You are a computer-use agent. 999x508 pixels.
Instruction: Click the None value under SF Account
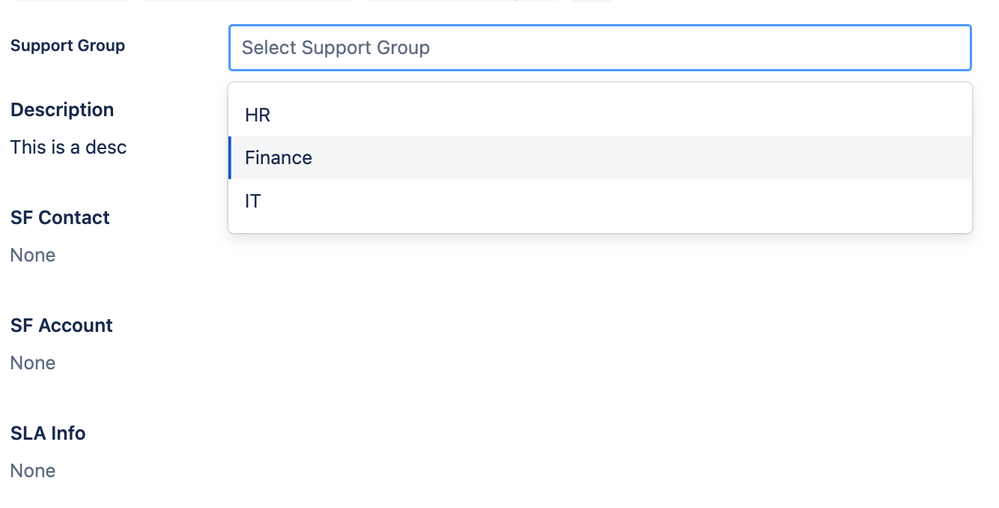[x=33, y=363]
